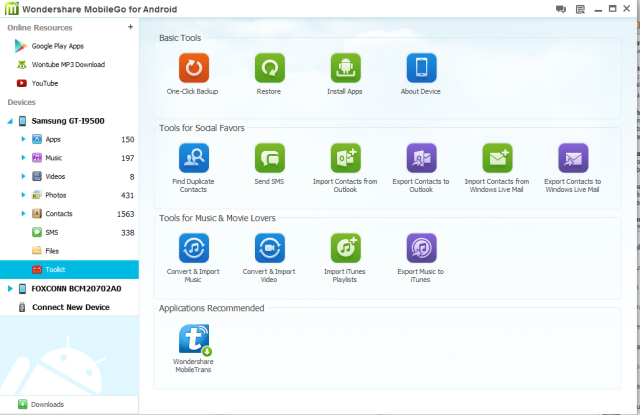Open the menu list icon in title bar
The height and width of the screenshot is (415, 640).
(580, 9)
